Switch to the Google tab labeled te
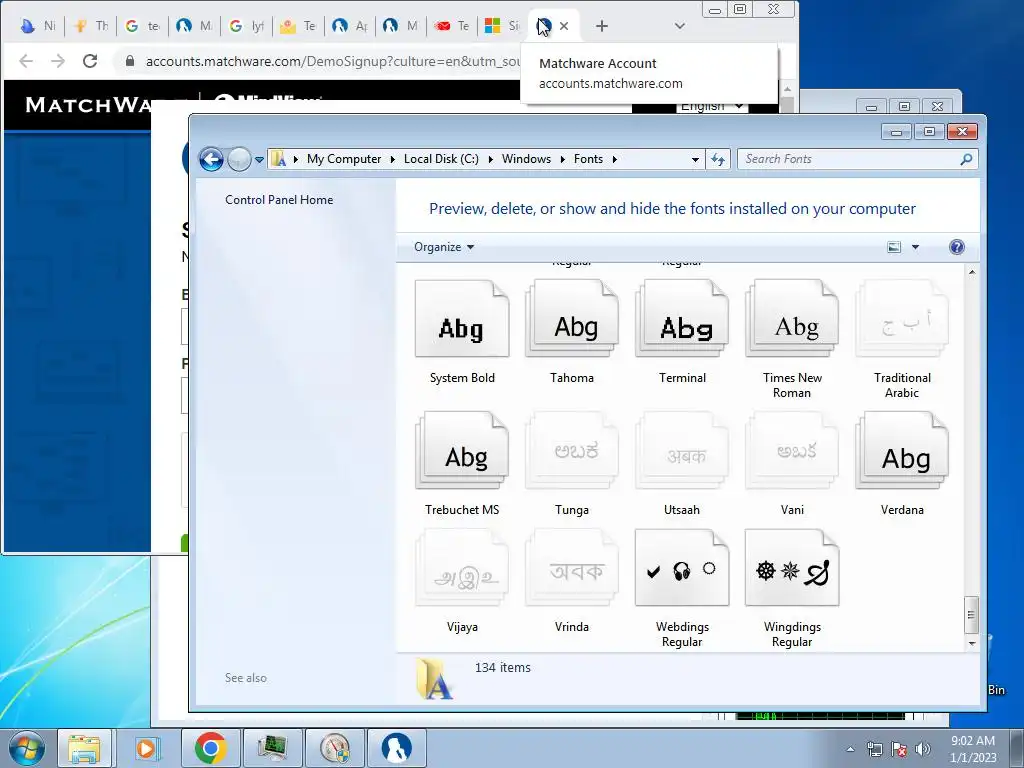Image resolution: width=1024 pixels, height=768 pixels. [x=143, y=25]
